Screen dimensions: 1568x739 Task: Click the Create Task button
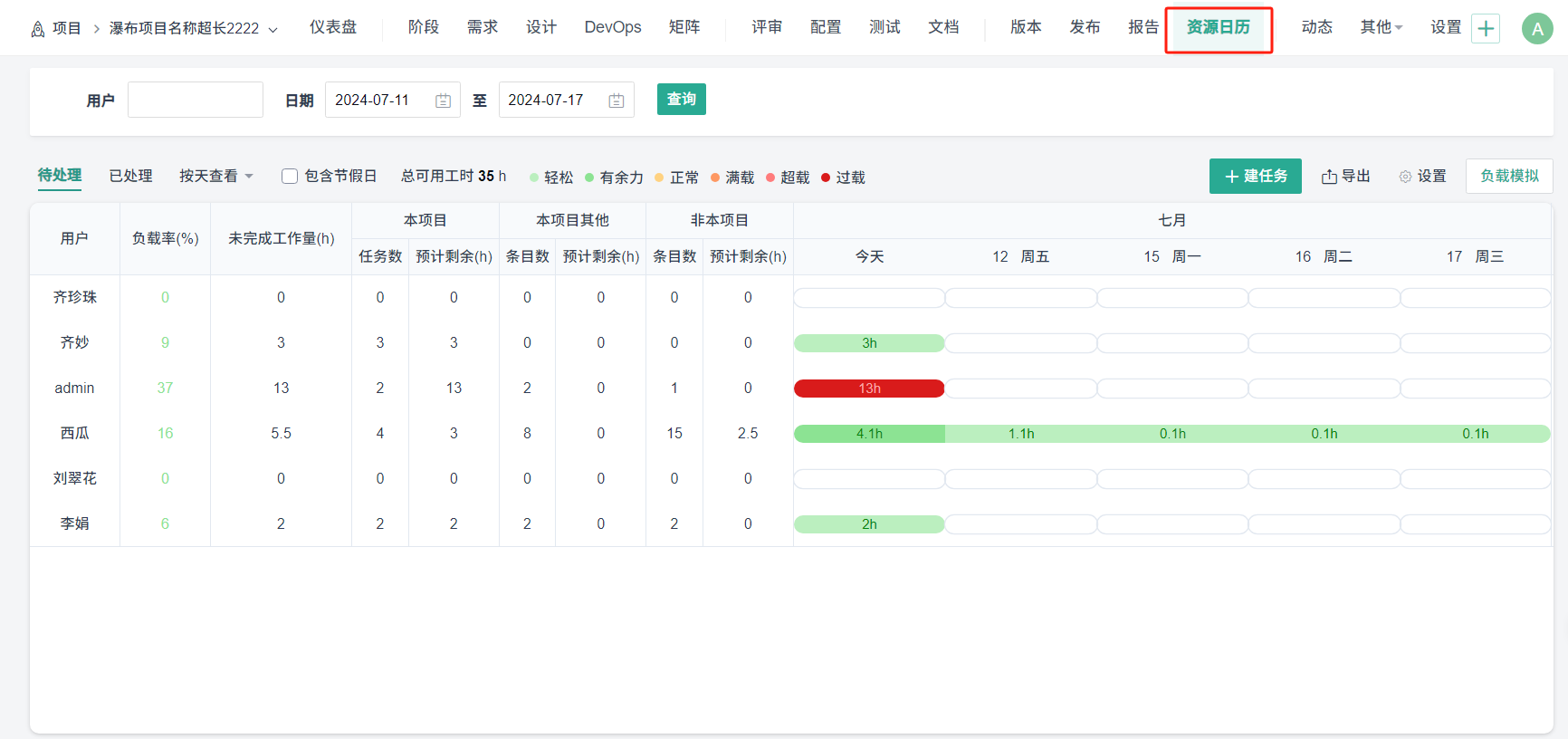1255,177
